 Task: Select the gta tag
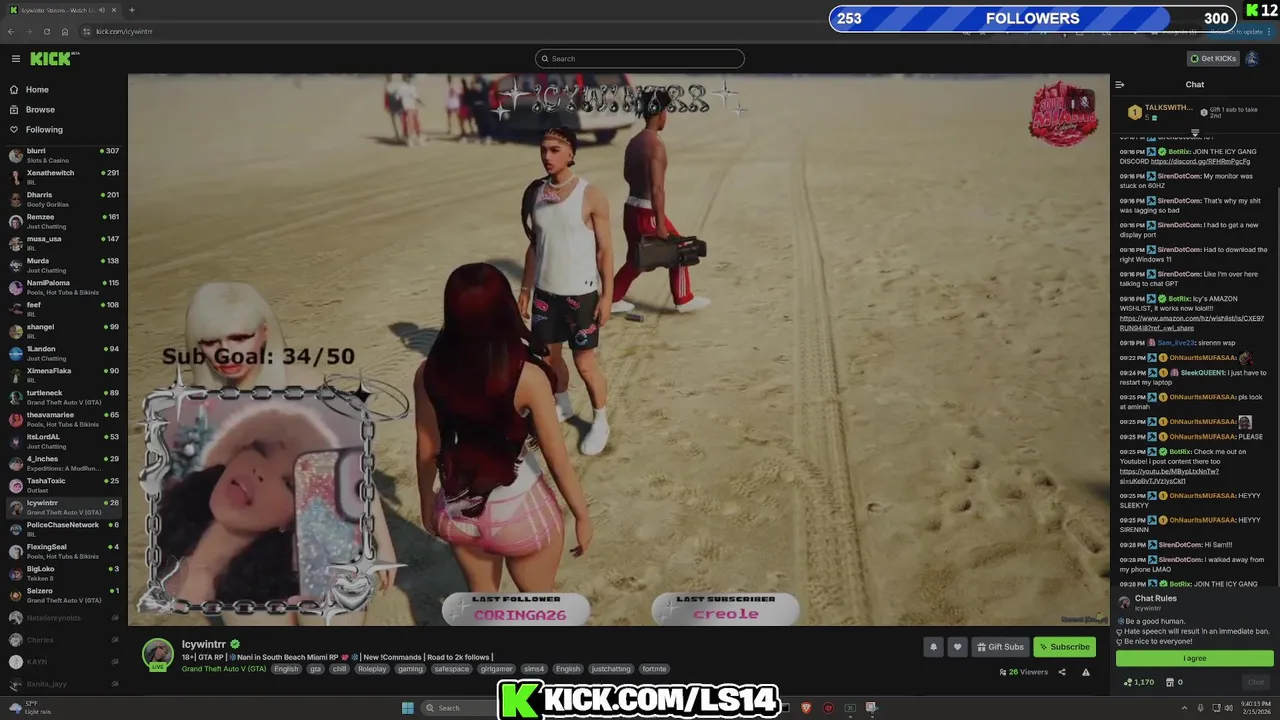point(315,669)
